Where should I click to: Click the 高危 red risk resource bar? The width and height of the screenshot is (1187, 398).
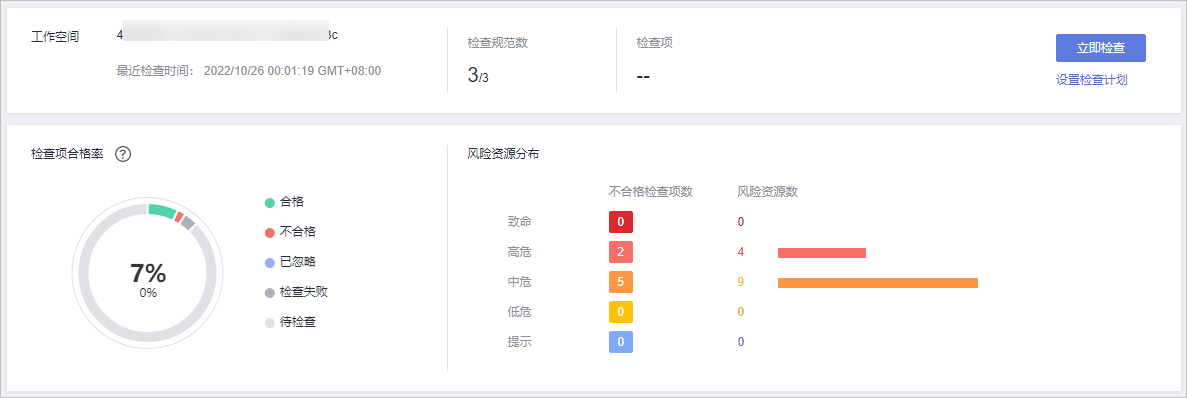821,253
